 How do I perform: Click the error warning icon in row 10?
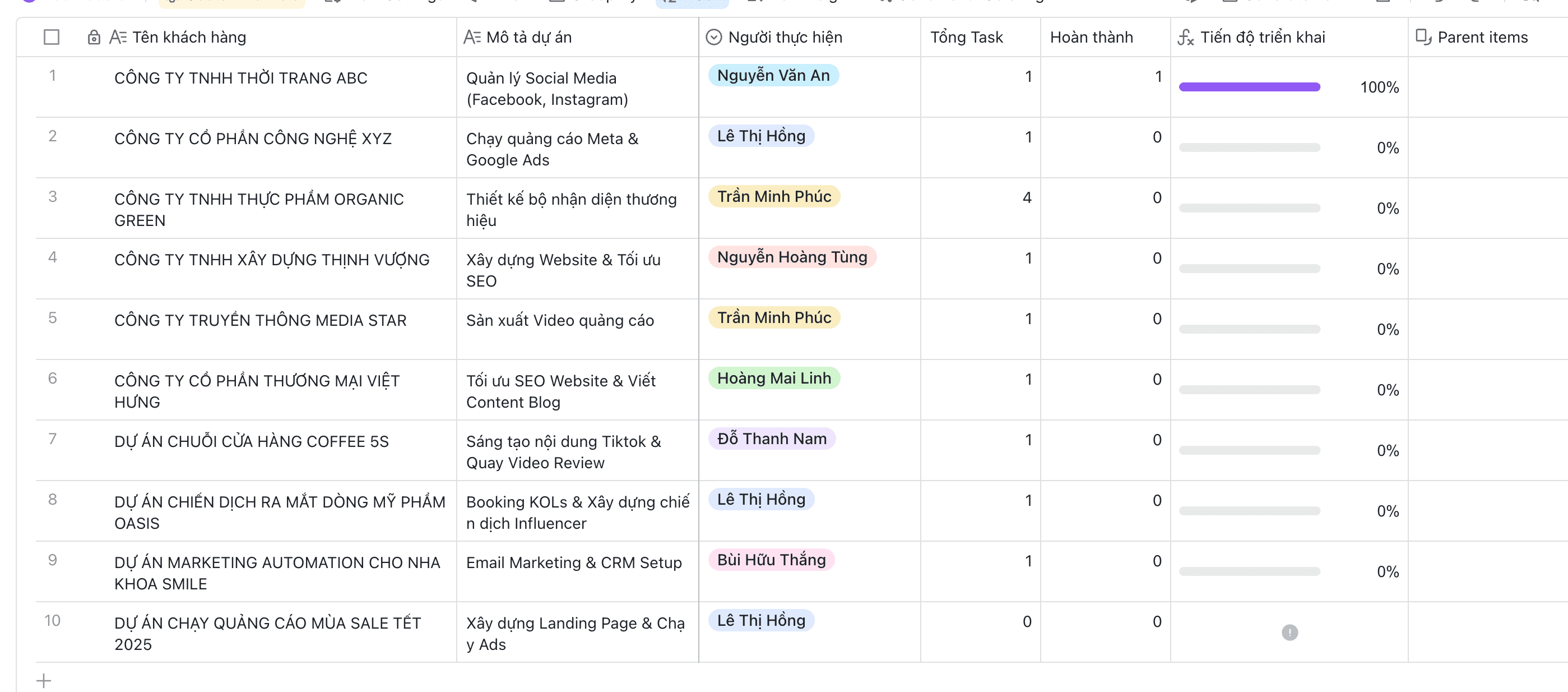[1289, 633]
